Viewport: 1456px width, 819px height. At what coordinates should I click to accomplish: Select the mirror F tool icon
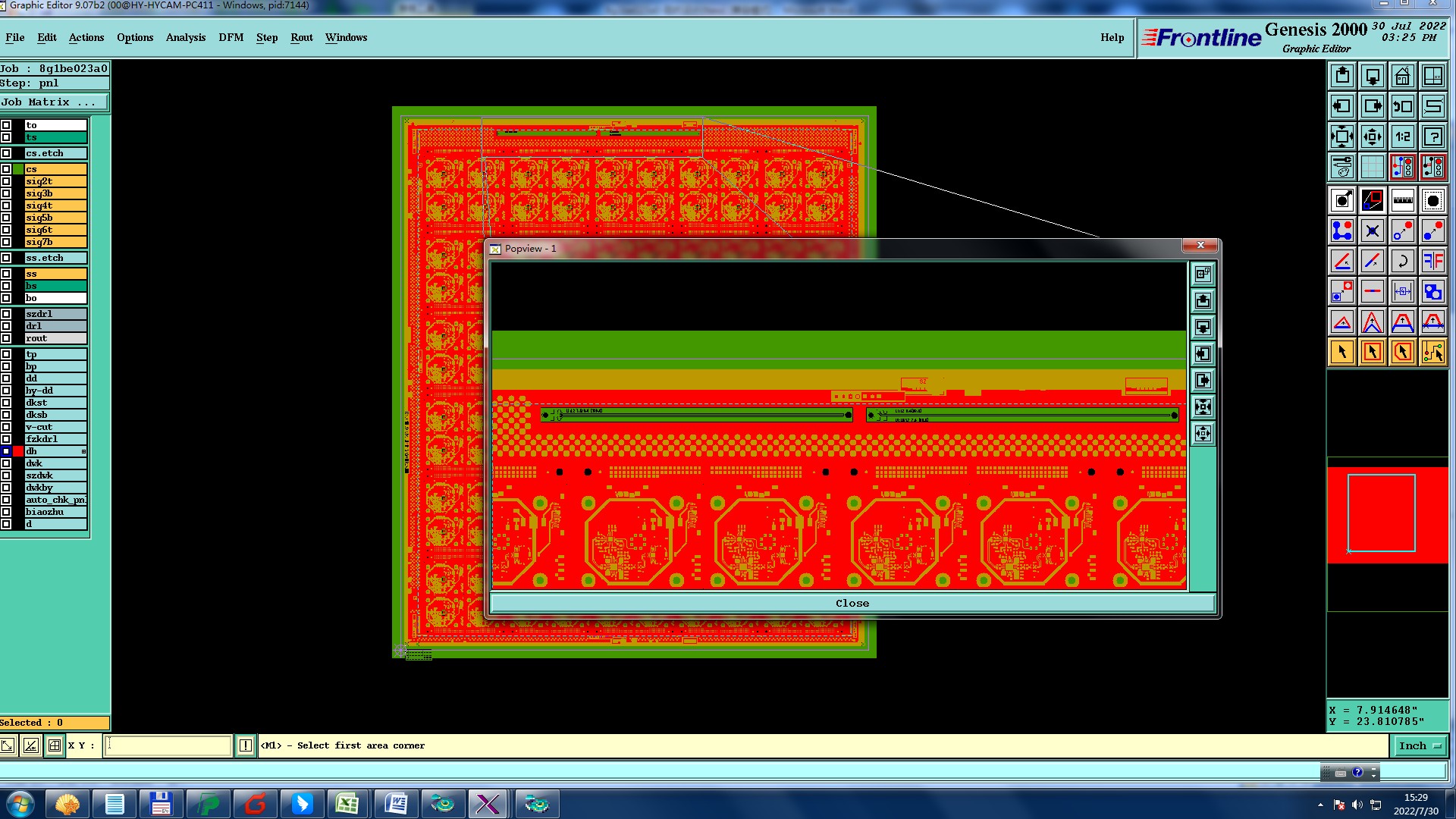tap(1432, 262)
